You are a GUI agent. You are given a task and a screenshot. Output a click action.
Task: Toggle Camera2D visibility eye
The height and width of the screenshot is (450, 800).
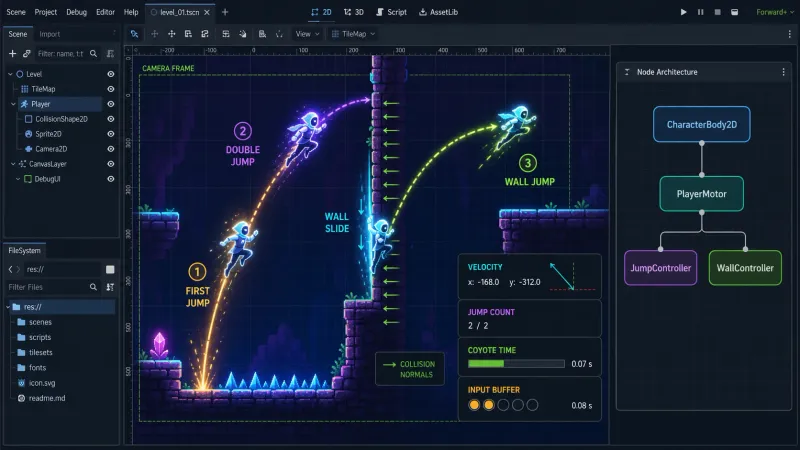(110, 149)
